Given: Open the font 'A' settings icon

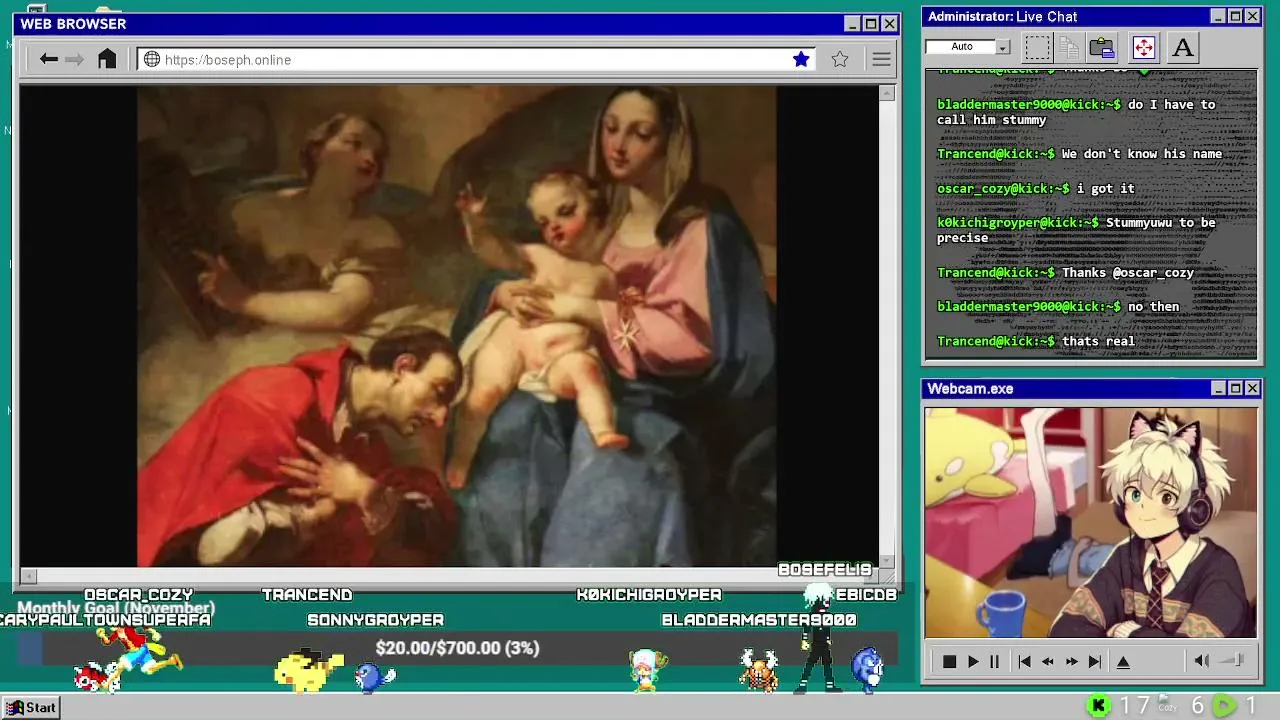Looking at the screenshot, I should (x=1182, y=47).
